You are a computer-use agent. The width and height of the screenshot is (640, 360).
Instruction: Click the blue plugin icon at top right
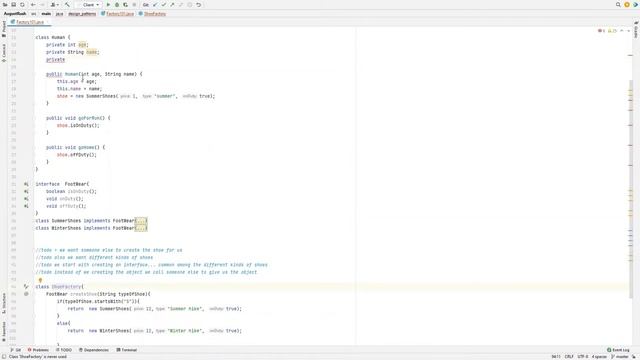pos(636,4)
